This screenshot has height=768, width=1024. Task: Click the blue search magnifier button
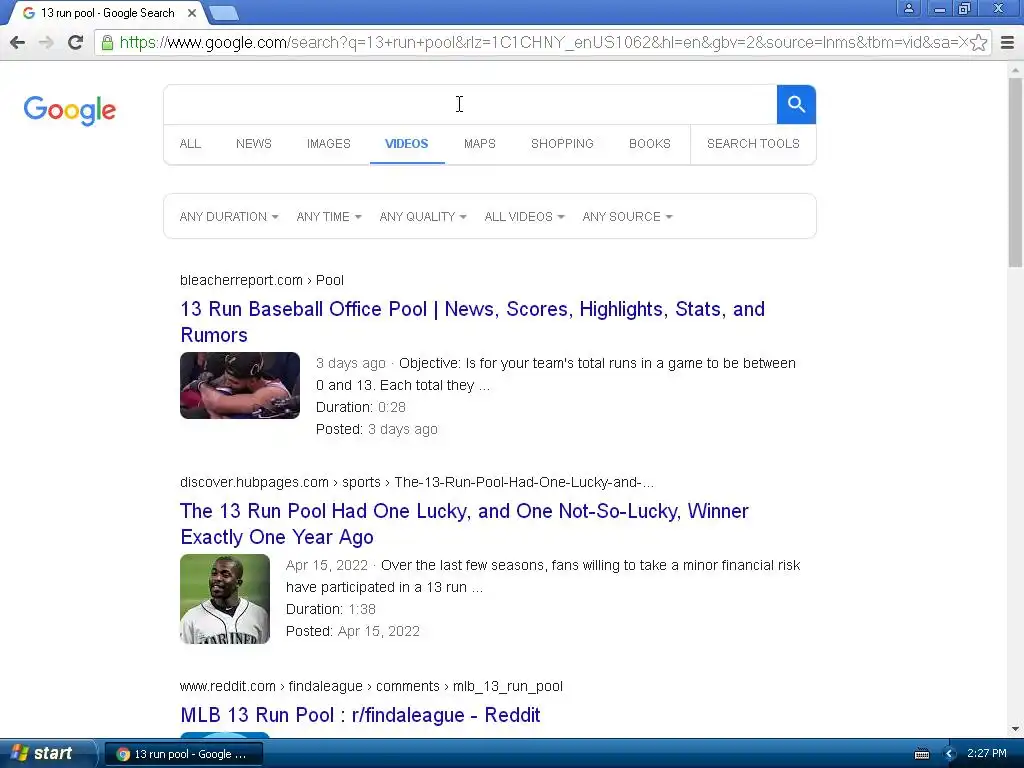coord(796,104)
